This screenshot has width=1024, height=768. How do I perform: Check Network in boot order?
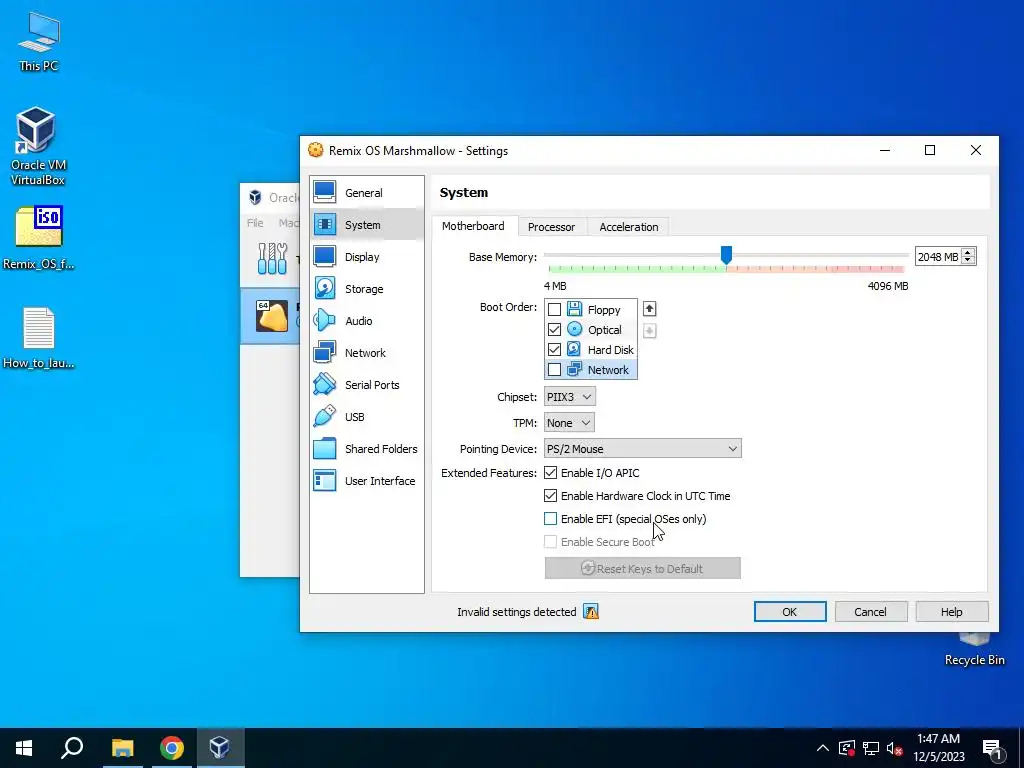(x=554, y=370)
